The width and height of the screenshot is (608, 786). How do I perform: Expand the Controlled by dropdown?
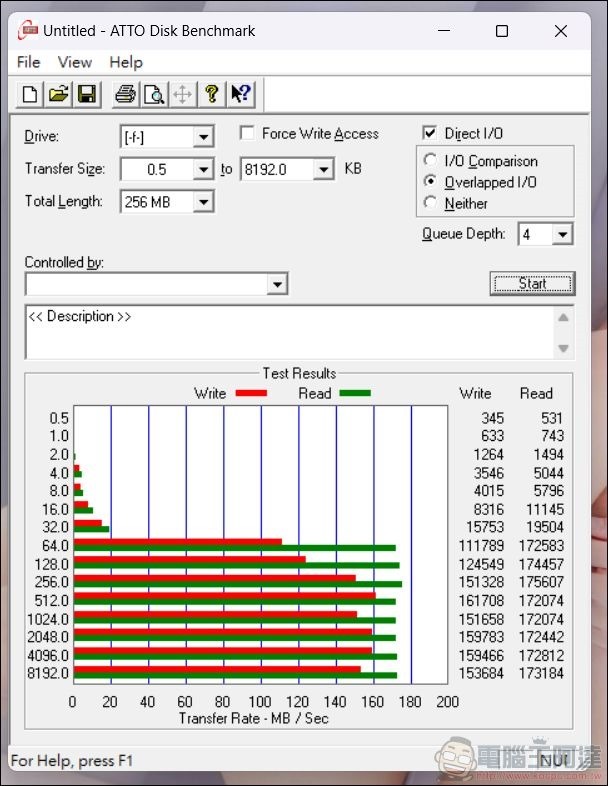pyautogui.click(x=277, y=285)
